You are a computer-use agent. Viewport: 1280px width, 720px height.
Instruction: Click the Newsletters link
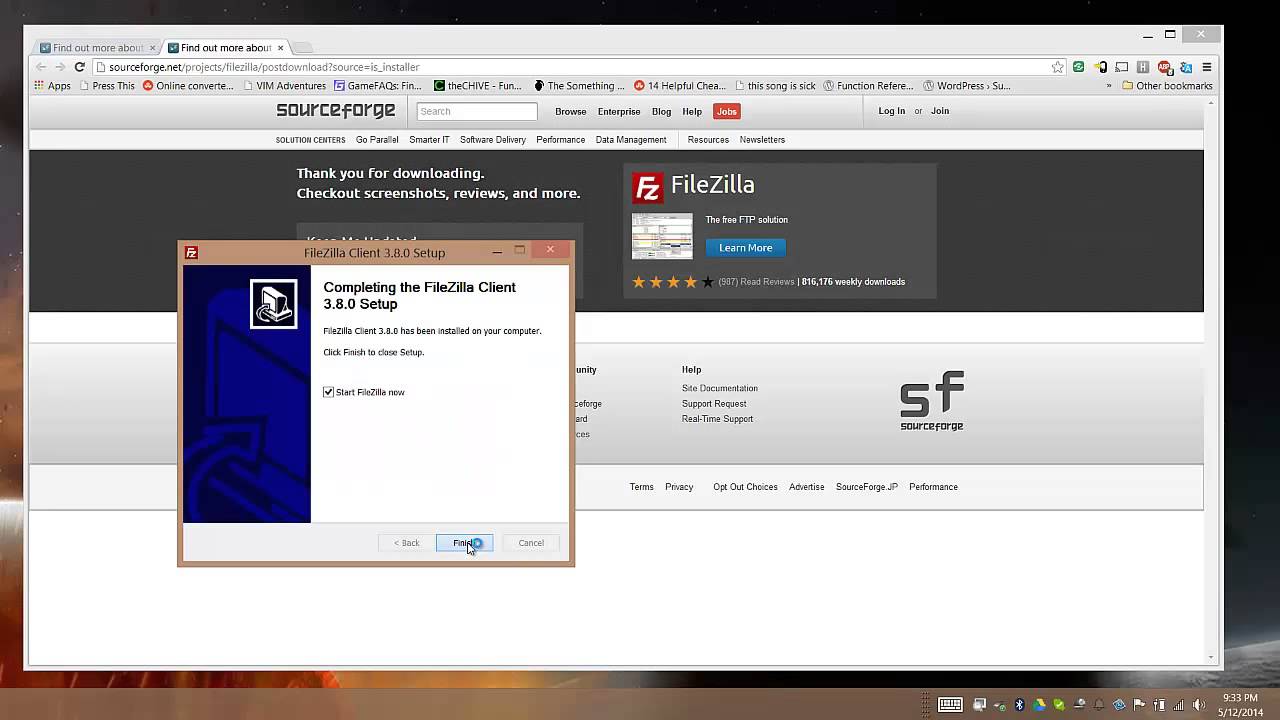click(762, 140)
